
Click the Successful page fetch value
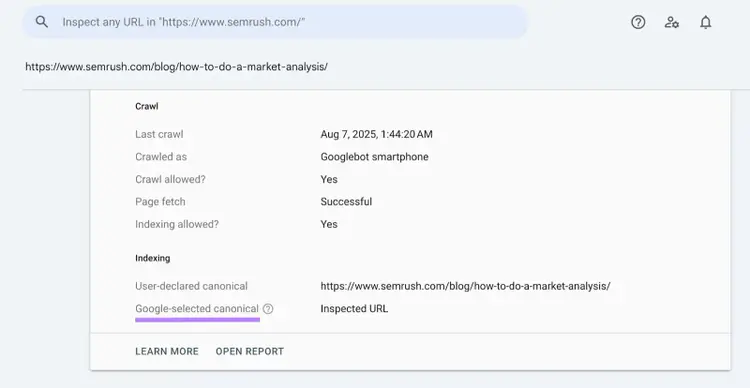346,202
